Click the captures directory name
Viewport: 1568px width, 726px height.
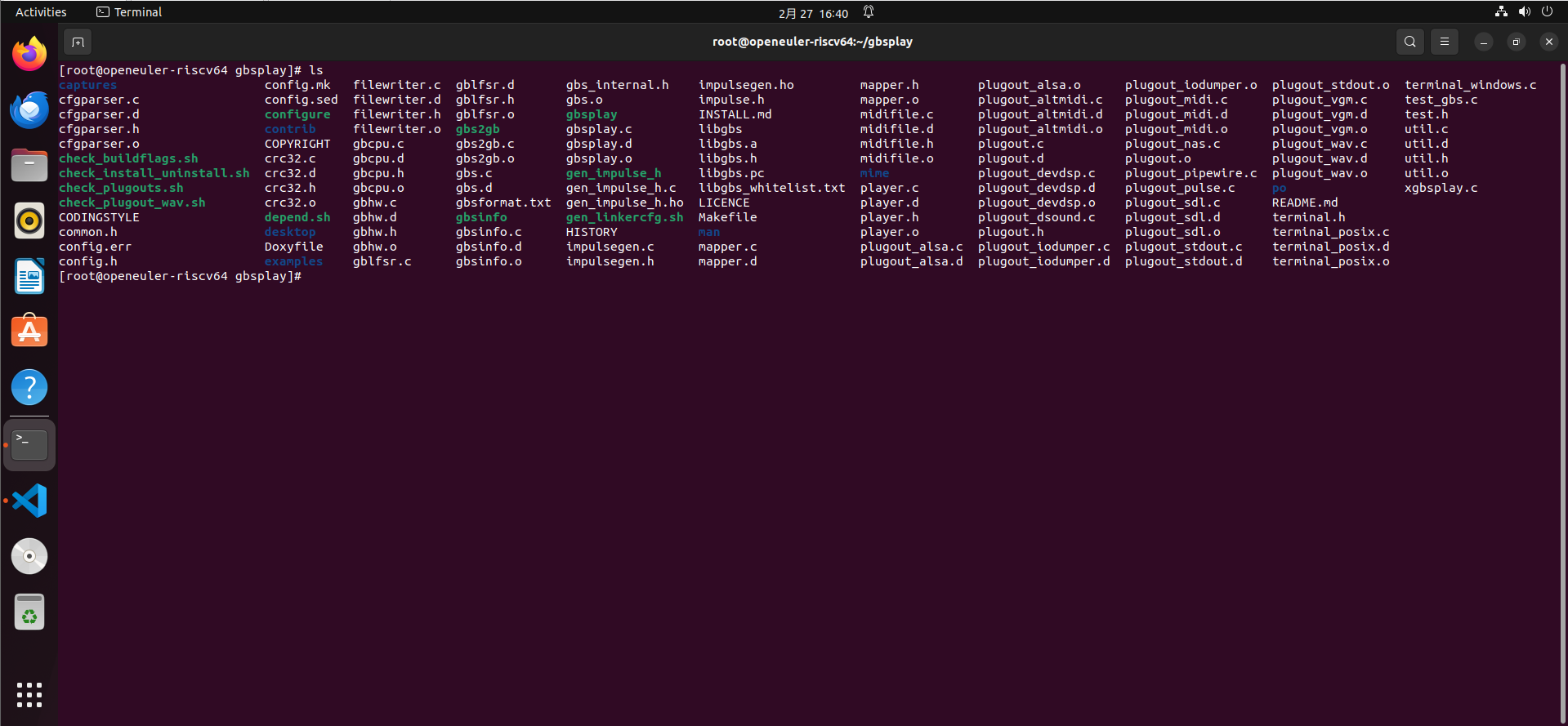tap(87, 85)
